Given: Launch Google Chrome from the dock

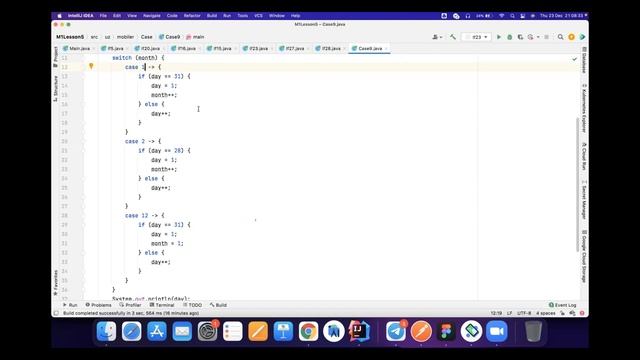Looking at the screenshot, I should pos(308,331).
